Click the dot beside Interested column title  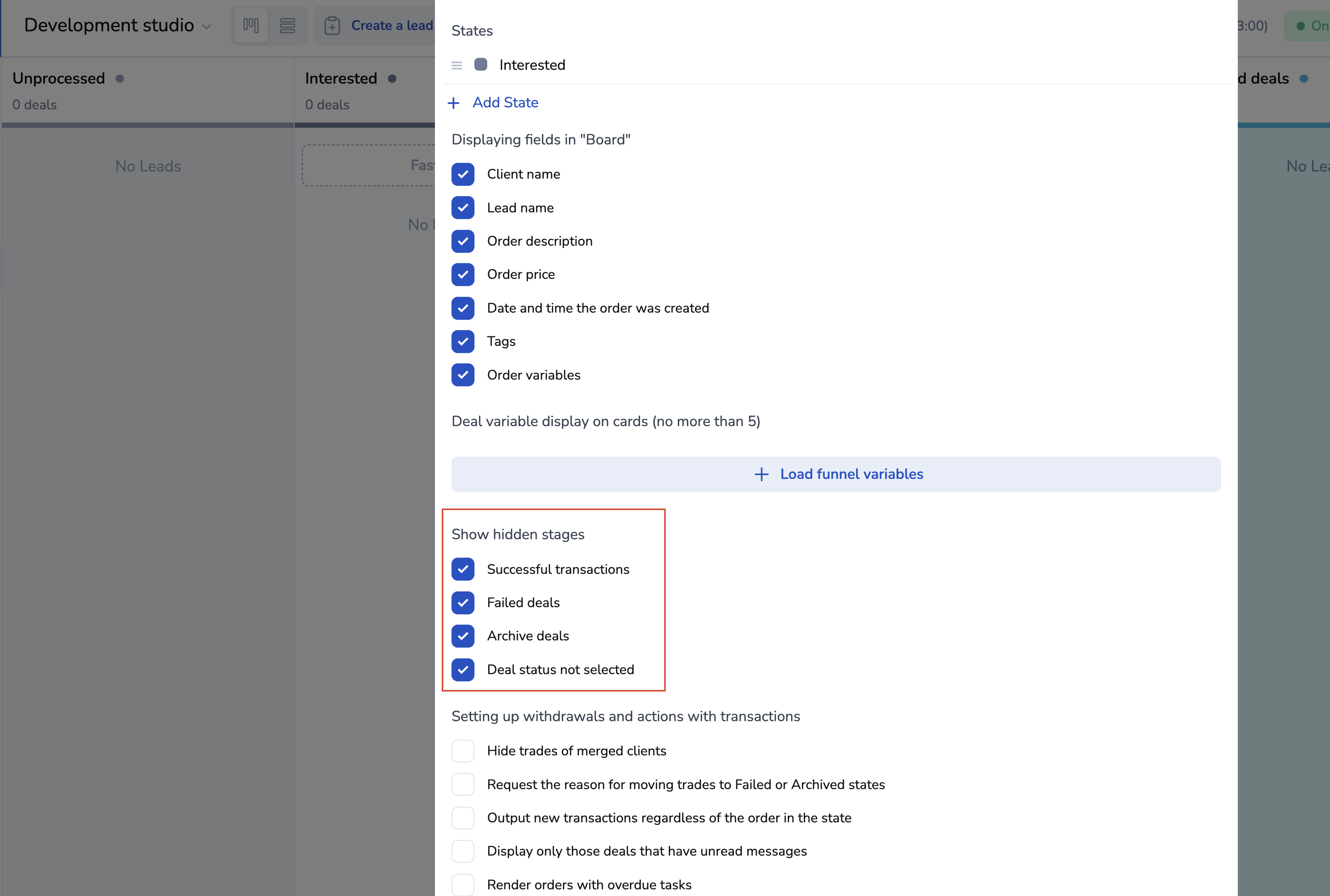(392, 78)
